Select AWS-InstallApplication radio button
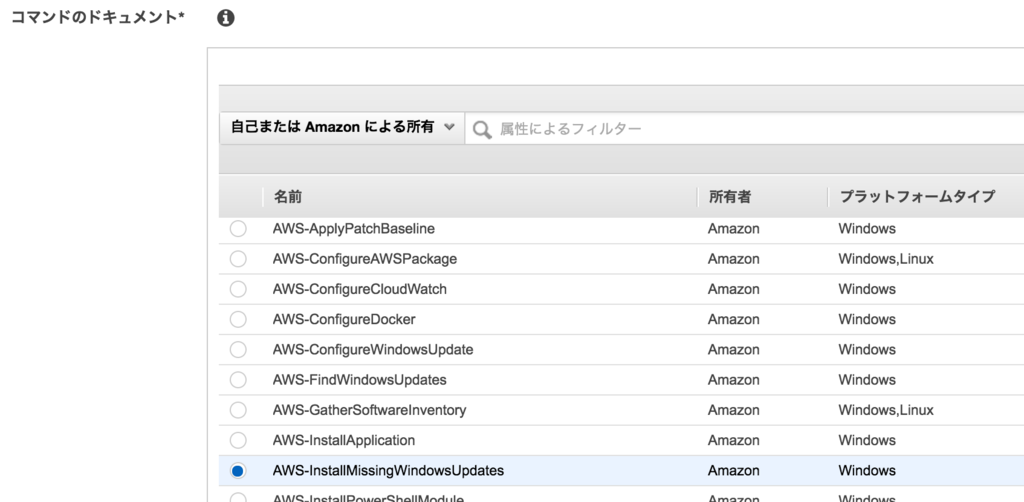 tap(238, 441)
